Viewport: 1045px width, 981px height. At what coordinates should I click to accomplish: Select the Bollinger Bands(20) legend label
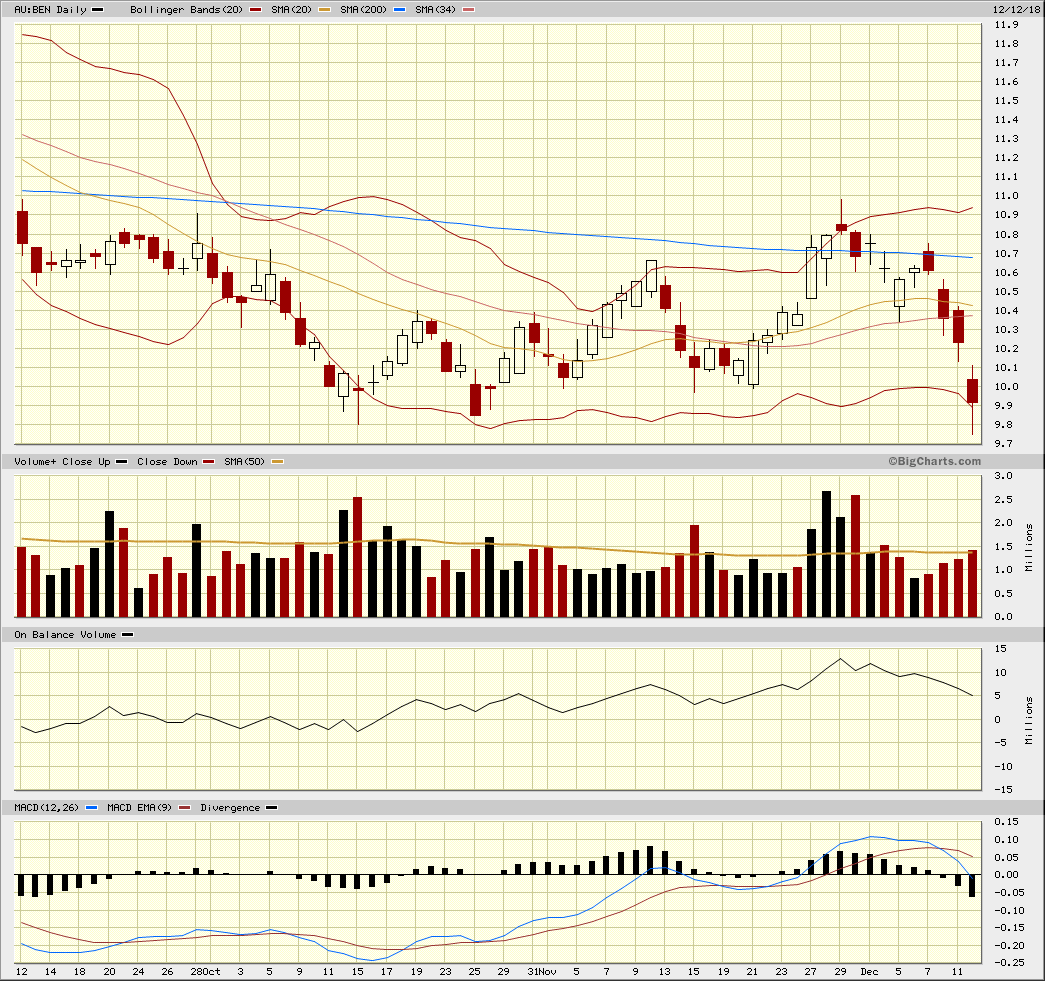pyautogui.click(x=187, y=9)
